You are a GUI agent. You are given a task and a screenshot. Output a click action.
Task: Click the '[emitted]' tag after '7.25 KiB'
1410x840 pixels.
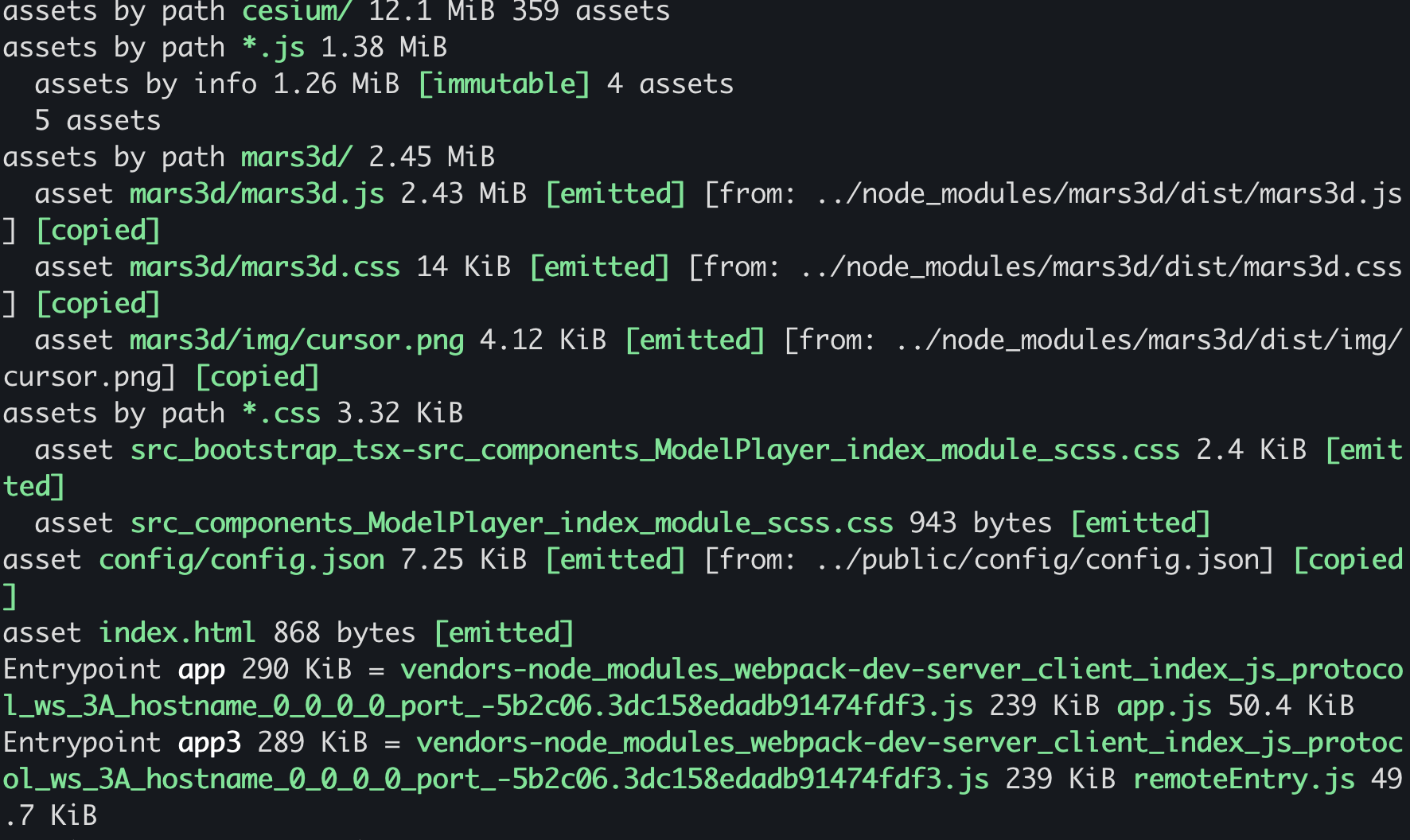pos(615,560)
